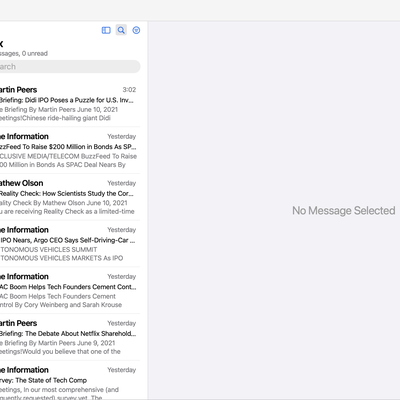Click the 3:02 timestamp
This screenshot has height=400, width=400.
pyautogui.click(x=129, y=90)
